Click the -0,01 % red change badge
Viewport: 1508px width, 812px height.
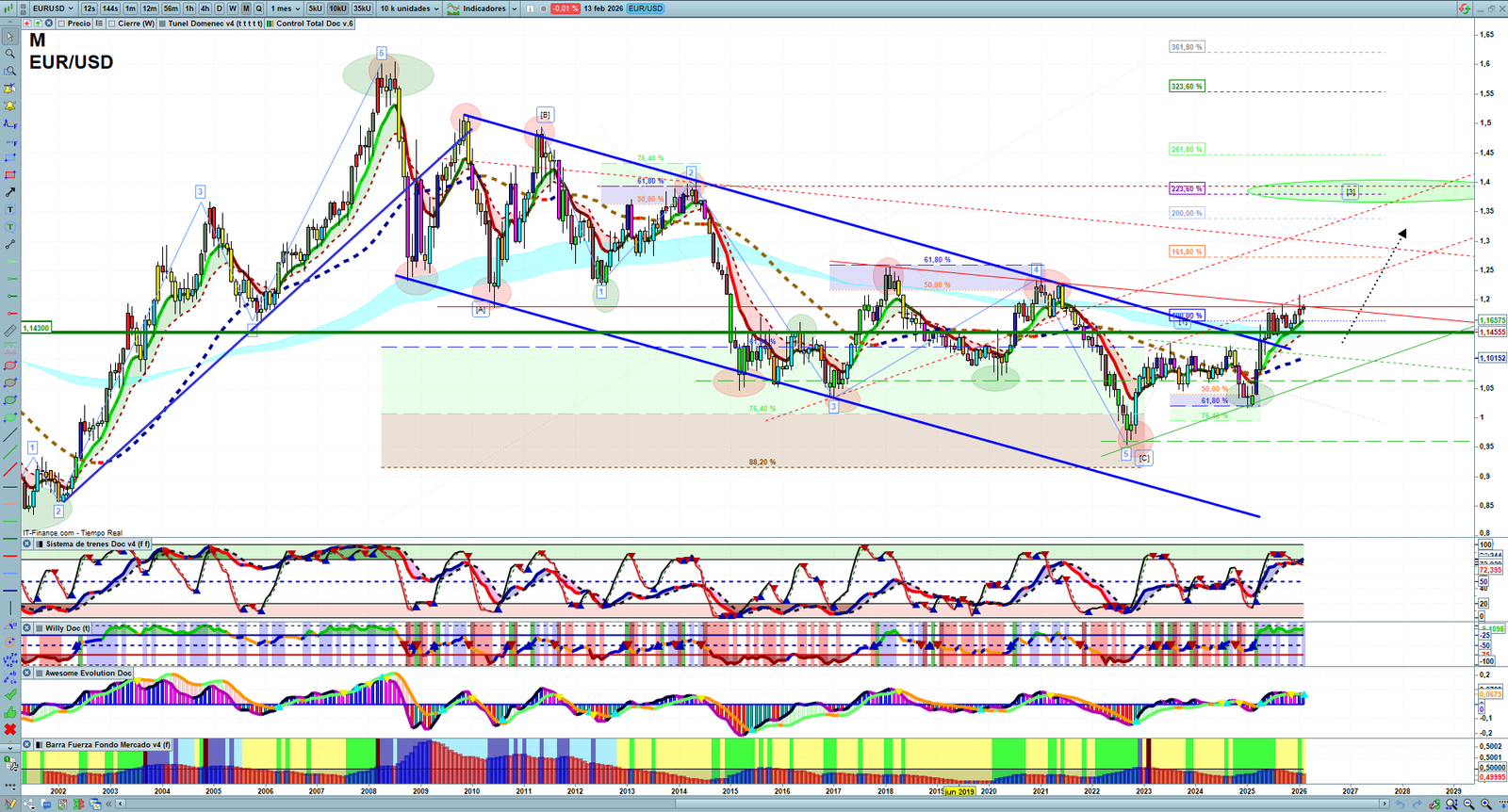click(x=565, y=8)
